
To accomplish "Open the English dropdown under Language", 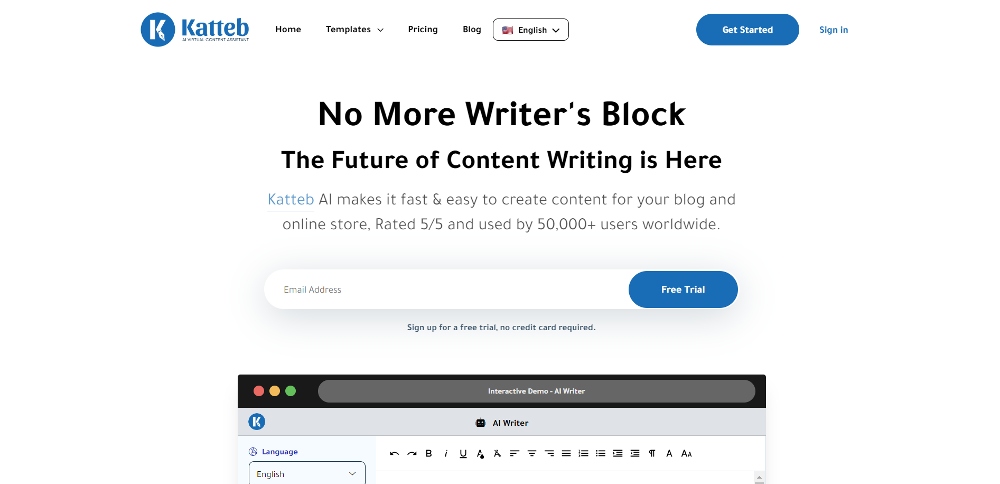I will (x=307, y=473).
